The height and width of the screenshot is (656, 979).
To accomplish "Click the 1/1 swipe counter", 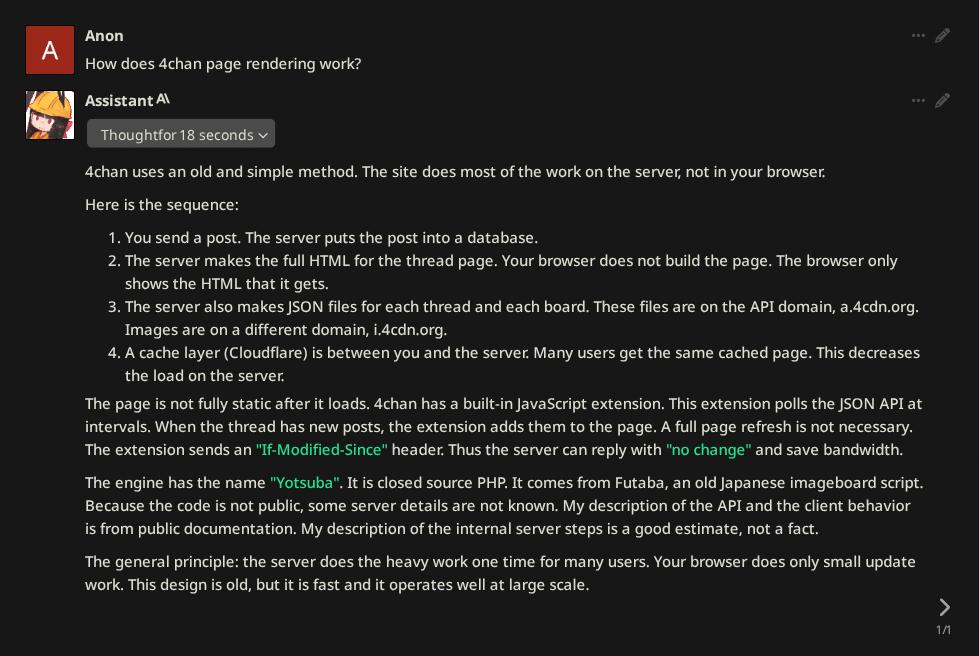I will 943,630.
